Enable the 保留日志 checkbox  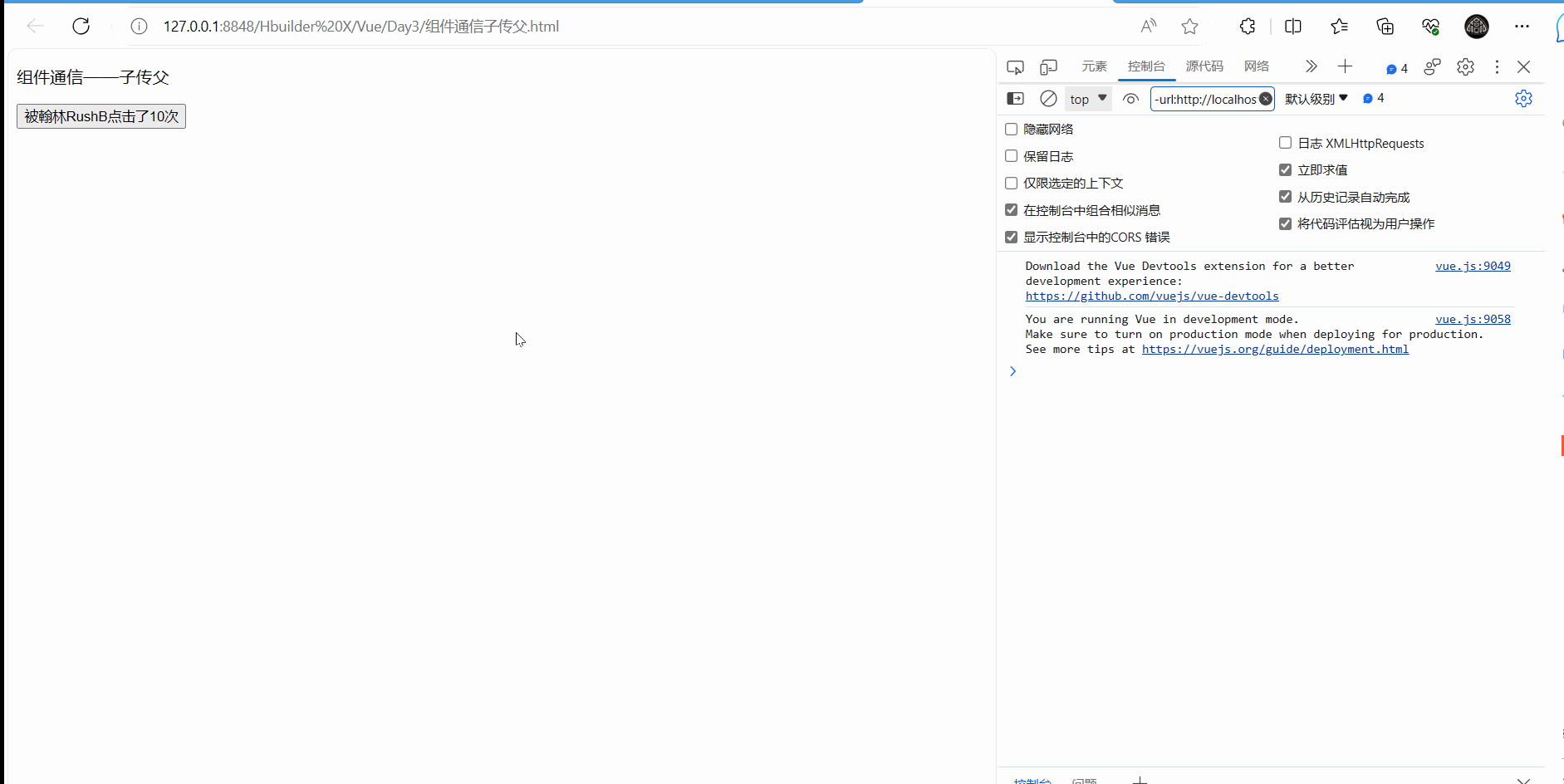point(1011,156)
